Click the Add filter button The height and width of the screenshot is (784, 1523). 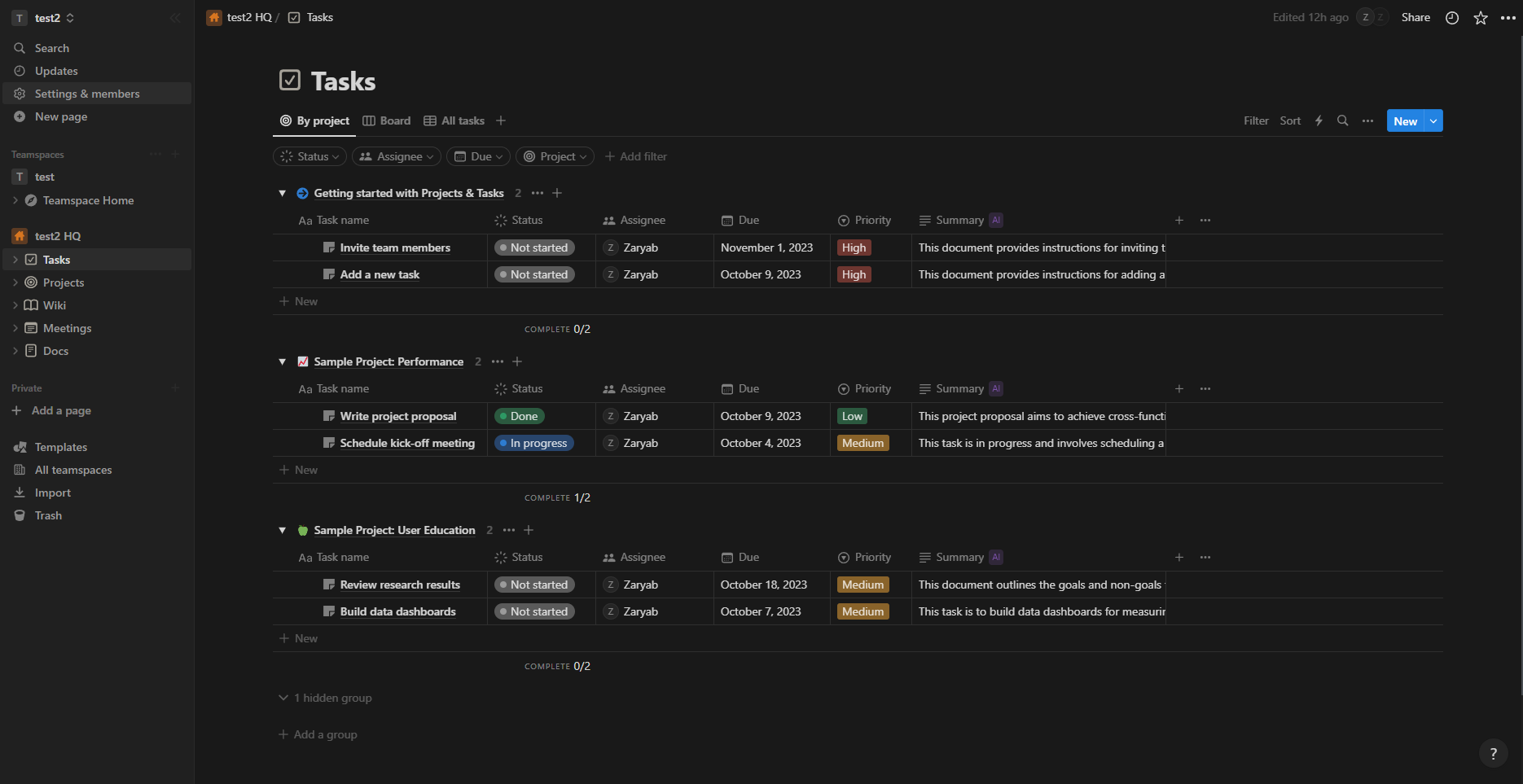636,157
